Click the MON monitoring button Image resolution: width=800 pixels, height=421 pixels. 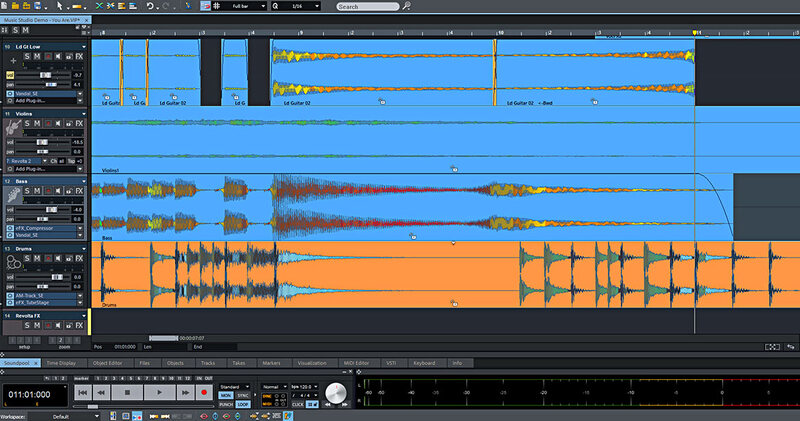227,396
